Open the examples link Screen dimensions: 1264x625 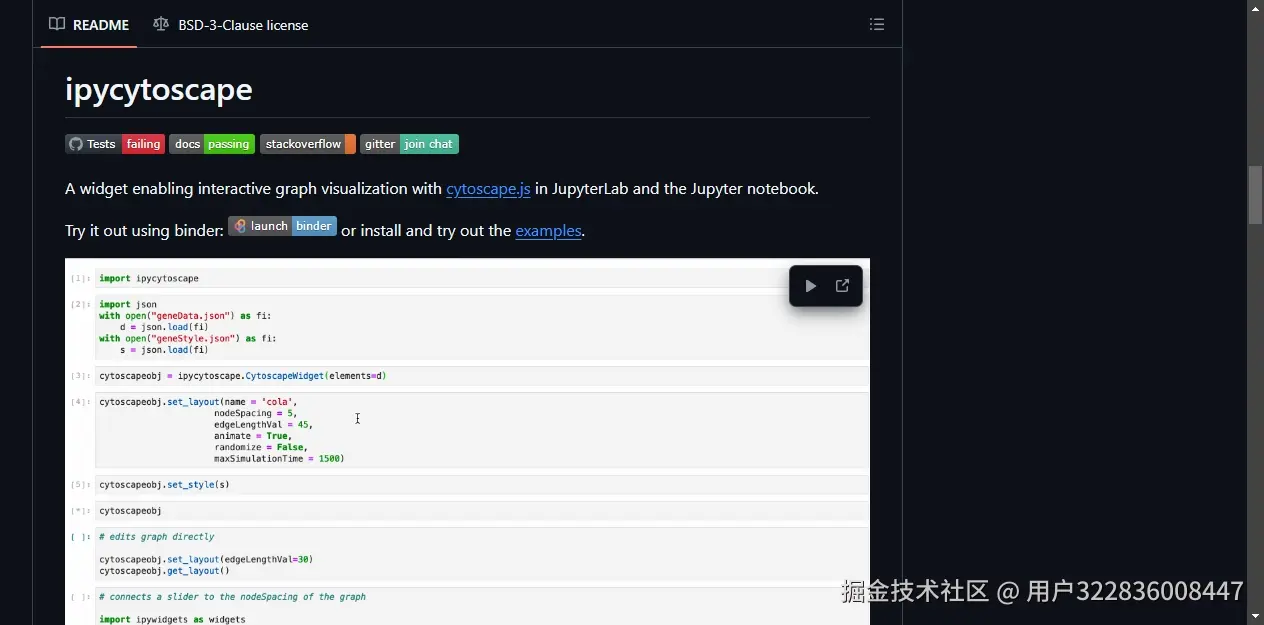pyautogui.click(x=548, y=230)
